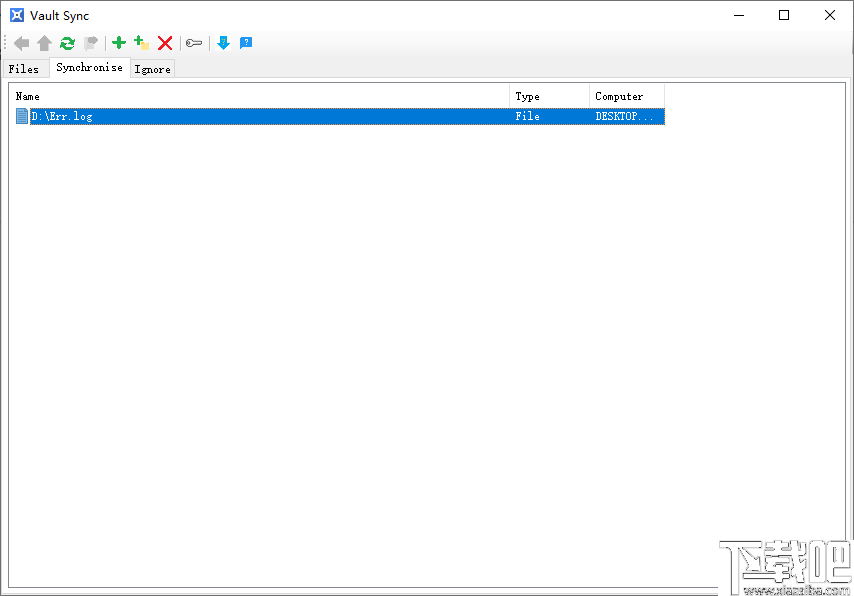Maximize the Vault Sync window
The image size is (854, 596).
(784, 15)
